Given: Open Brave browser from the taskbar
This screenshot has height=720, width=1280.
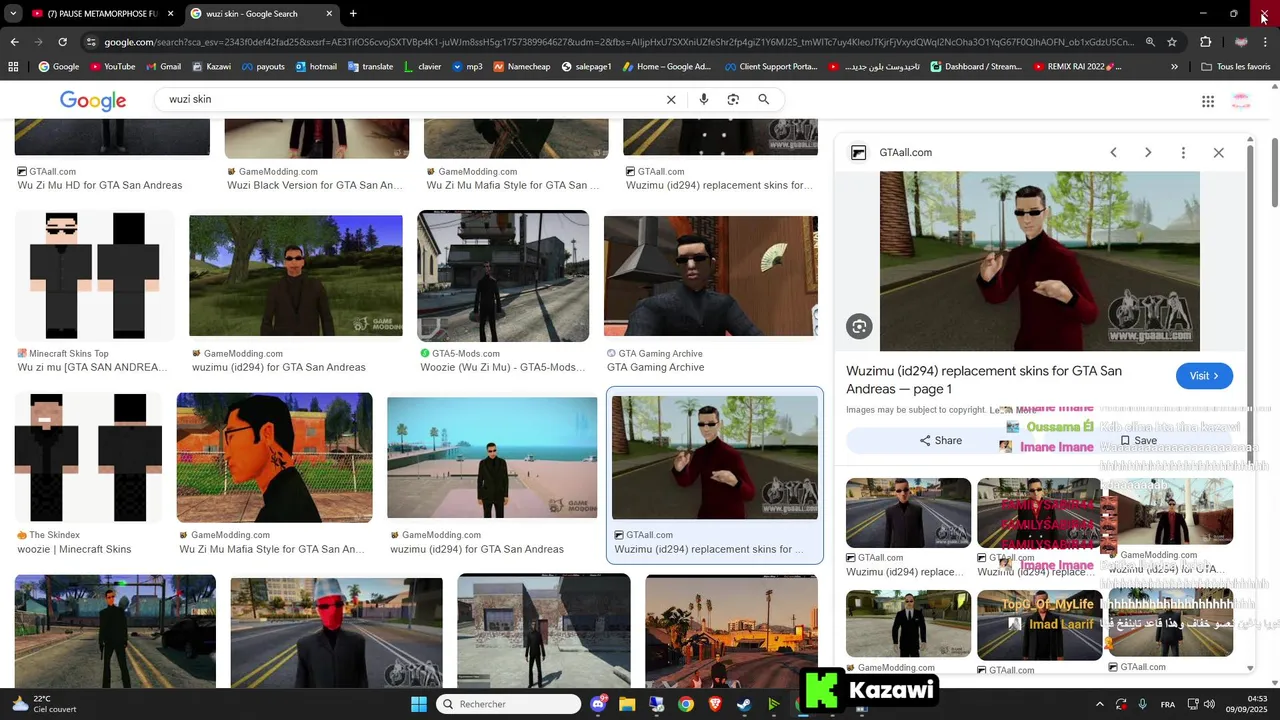Looking at the screenshot, I should pyautogui.click(x=715, y=704).
